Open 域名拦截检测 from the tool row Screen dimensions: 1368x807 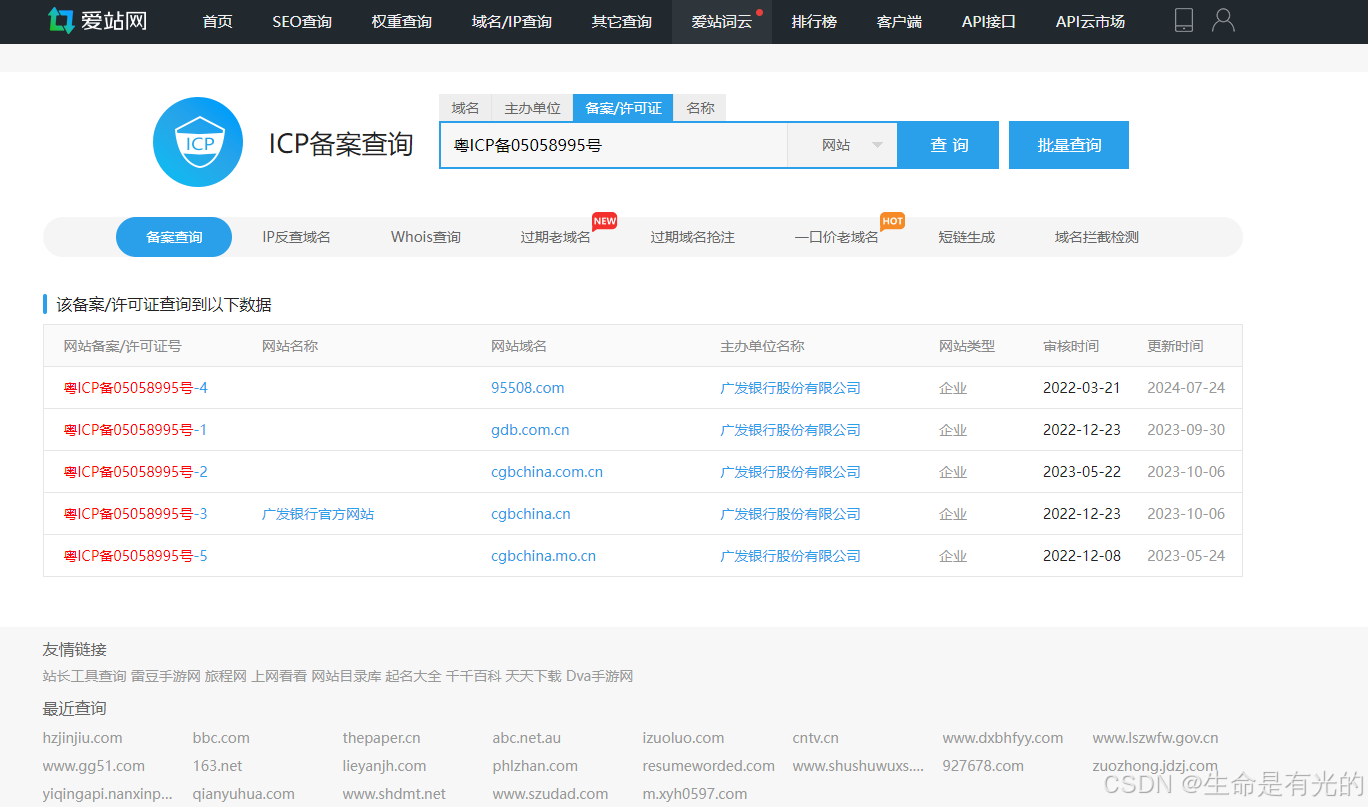point(1096,237)
